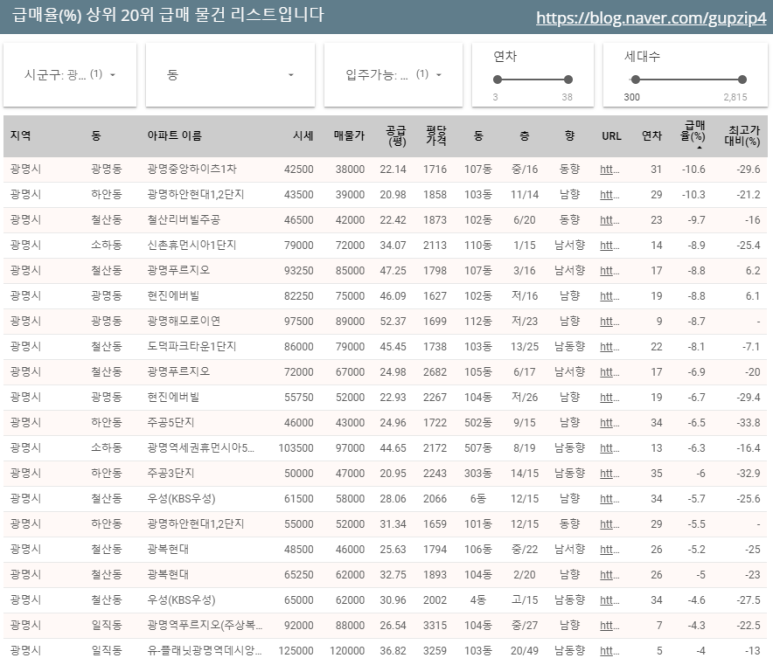Click the 공급(평) column header
Screen dimensions: 773x665
(x=396, y=136)
